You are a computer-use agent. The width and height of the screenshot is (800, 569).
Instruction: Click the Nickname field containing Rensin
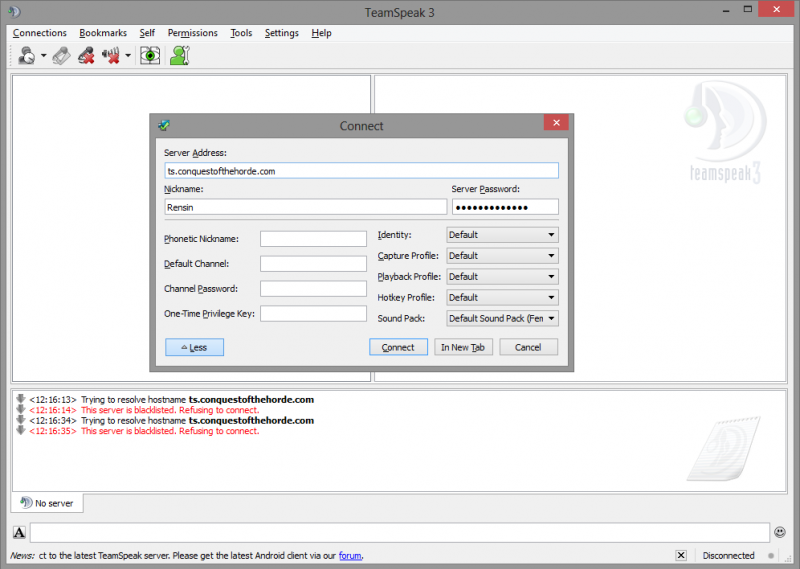click(x=306, y=207)
